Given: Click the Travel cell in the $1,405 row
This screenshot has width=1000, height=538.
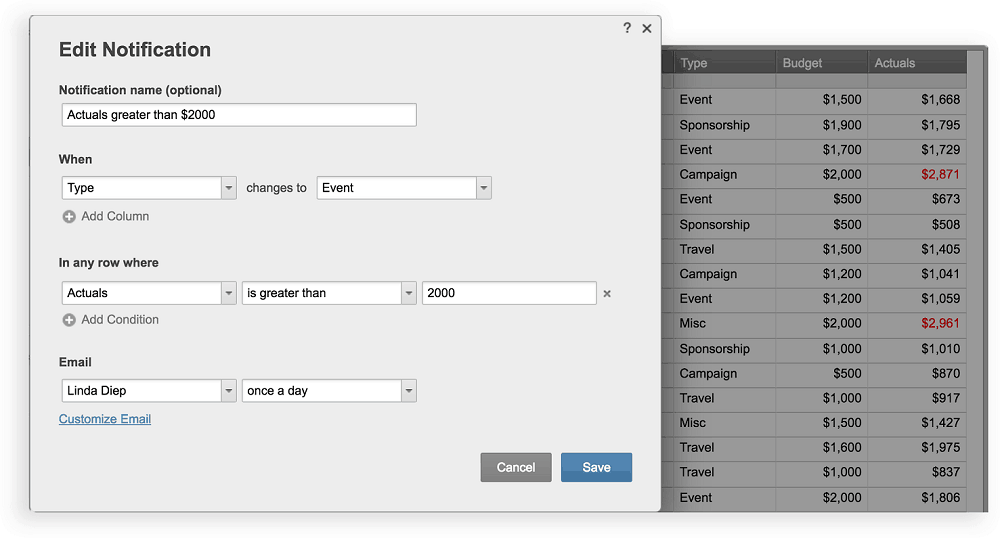Looking at the screenshot, I should click(724, 249).
